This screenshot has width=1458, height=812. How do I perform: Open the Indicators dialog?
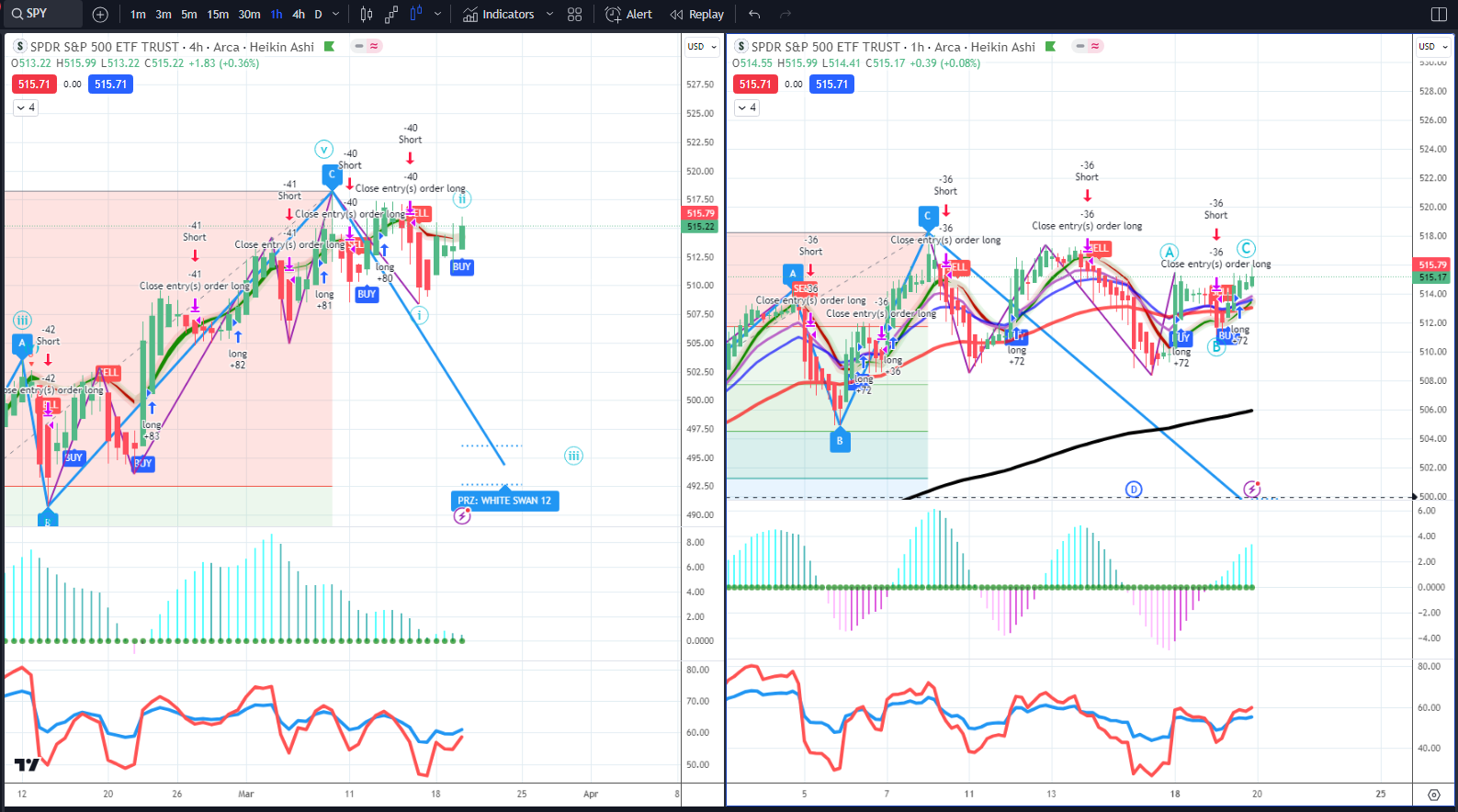pyautogui.click(x=499, y=14)
